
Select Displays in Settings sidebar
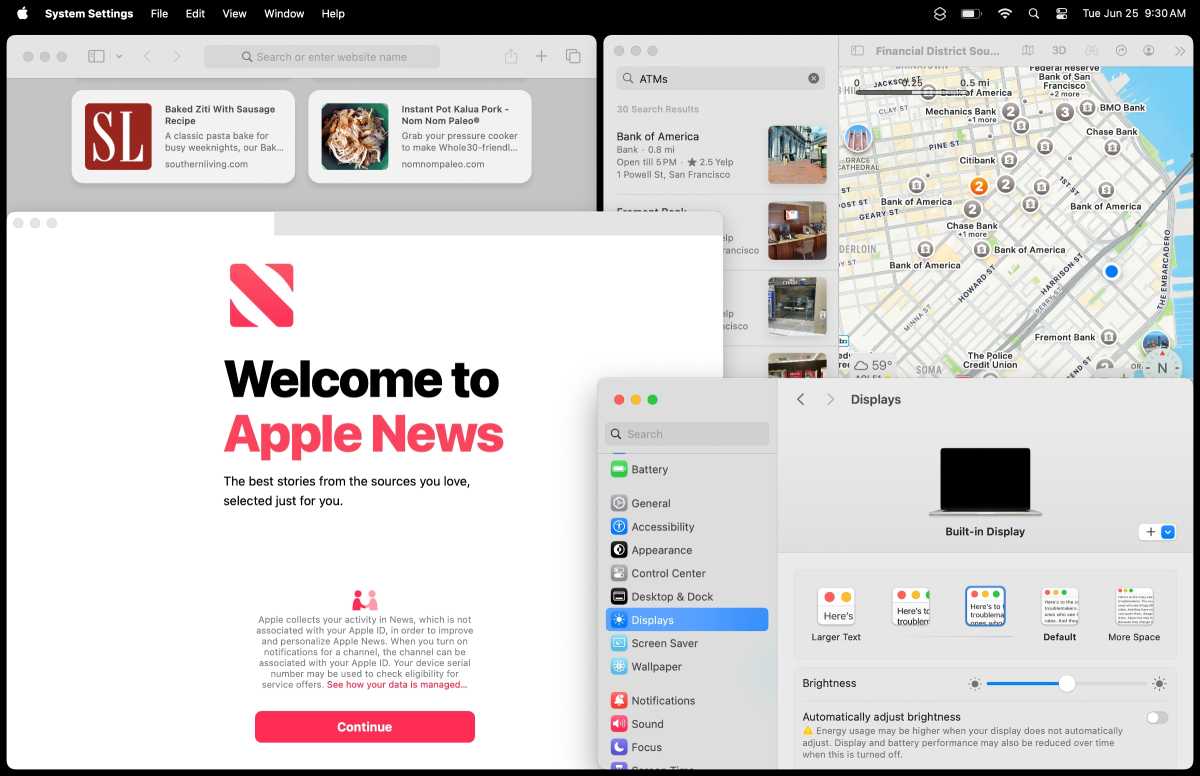[x=687, y=620]
